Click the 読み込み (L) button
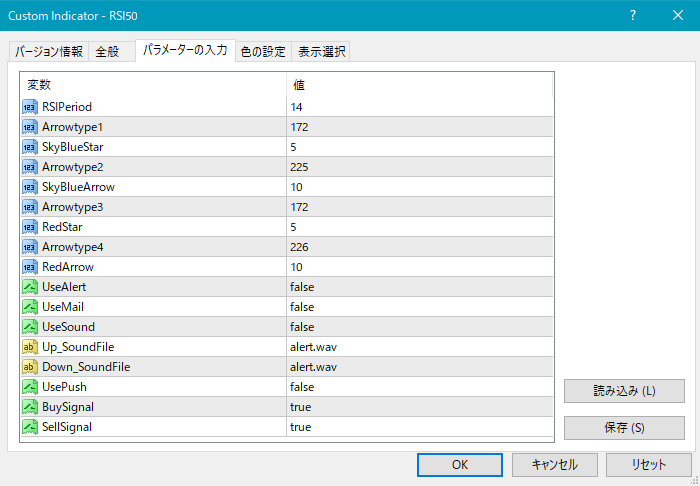700x486 pixels. tap(624, 391)
